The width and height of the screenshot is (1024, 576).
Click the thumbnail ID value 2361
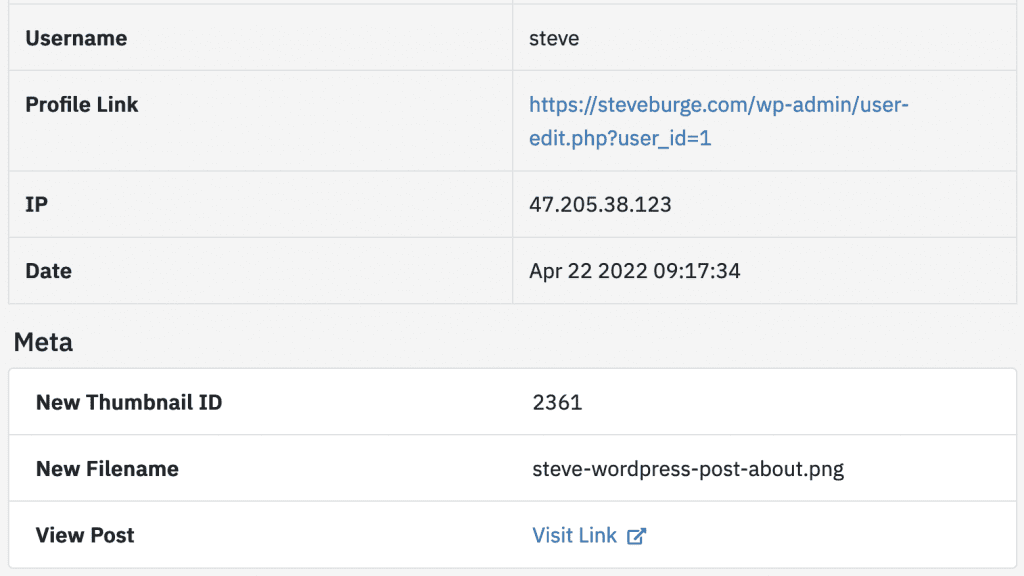tap(558, 402)
